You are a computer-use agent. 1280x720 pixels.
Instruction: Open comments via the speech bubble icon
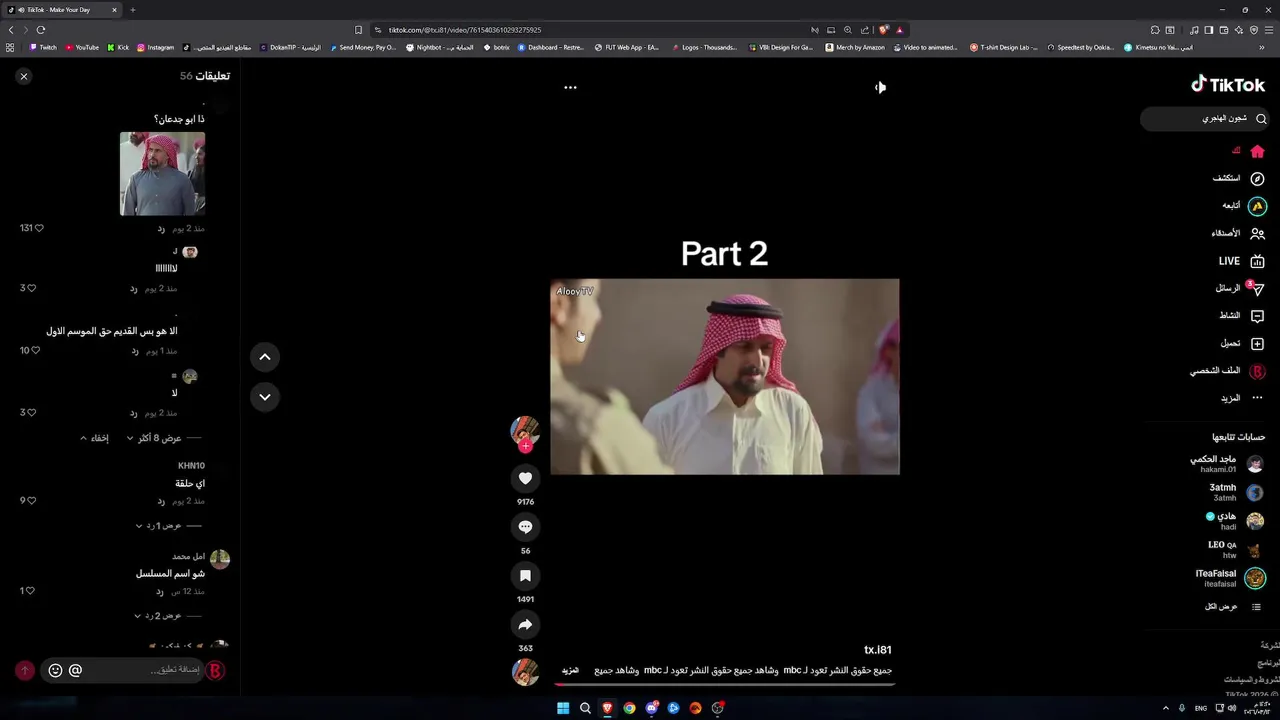[x=525, y=527]
